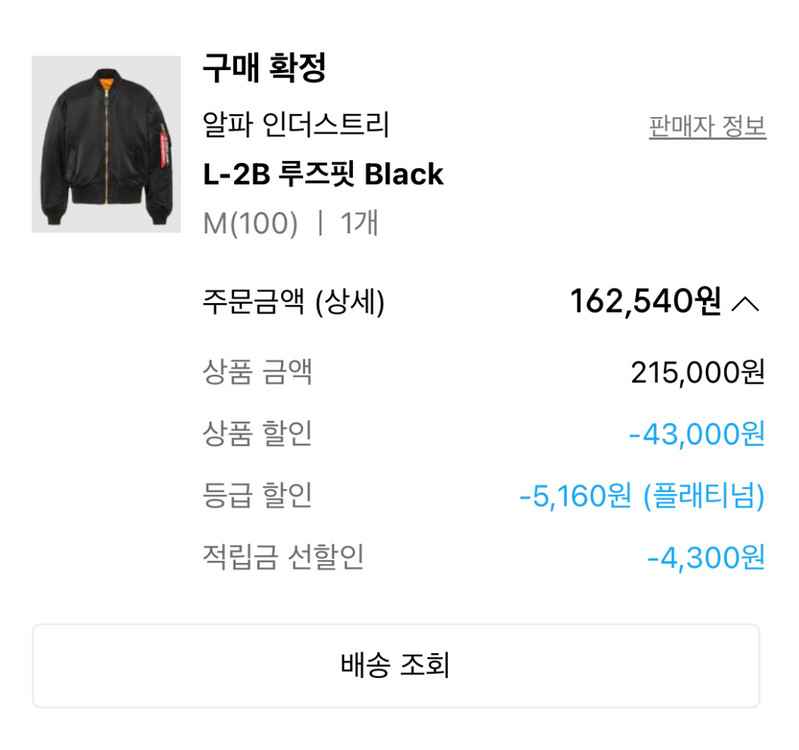Select the 215,000원 product price
The image size is (799, 750).
(698, 372)
